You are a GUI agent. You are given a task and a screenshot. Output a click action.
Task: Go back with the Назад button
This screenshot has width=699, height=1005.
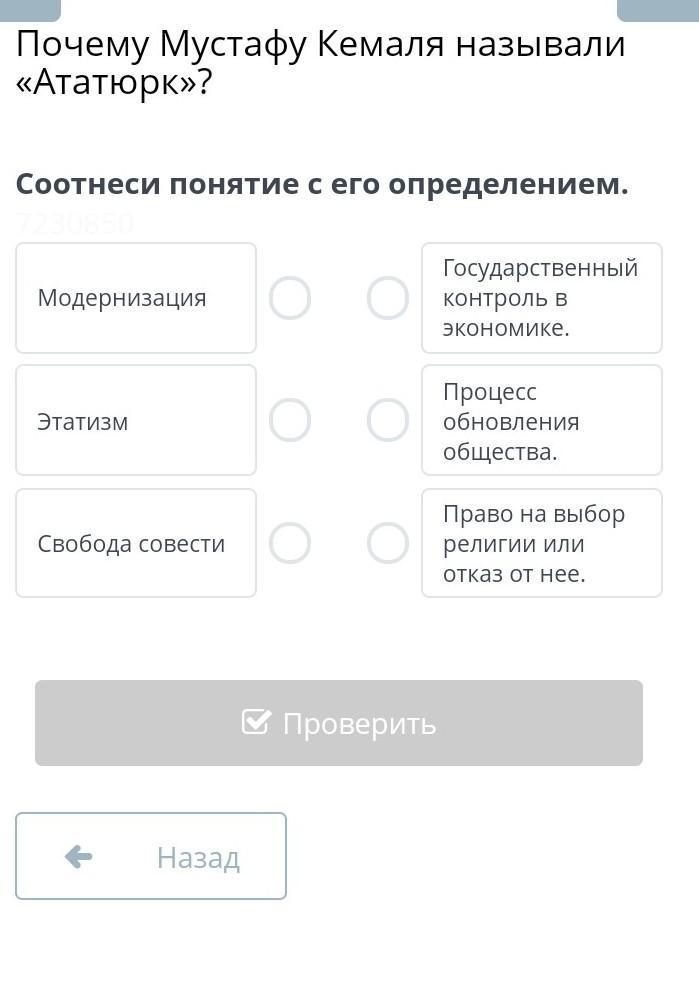click(x=151, y=856)
